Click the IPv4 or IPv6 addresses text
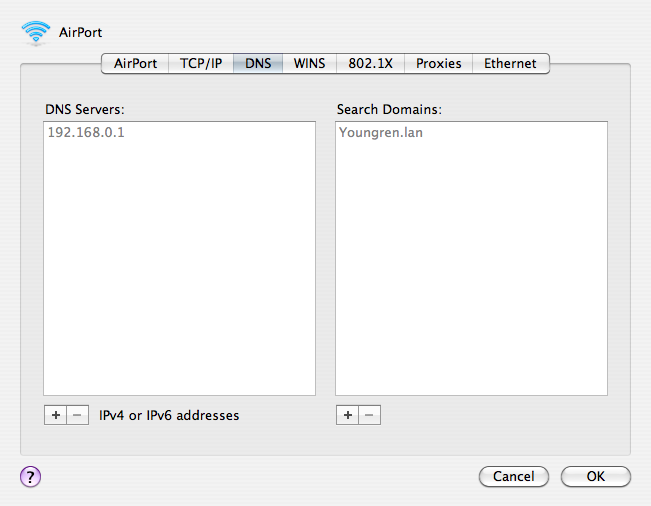 (x=169, y=416)
